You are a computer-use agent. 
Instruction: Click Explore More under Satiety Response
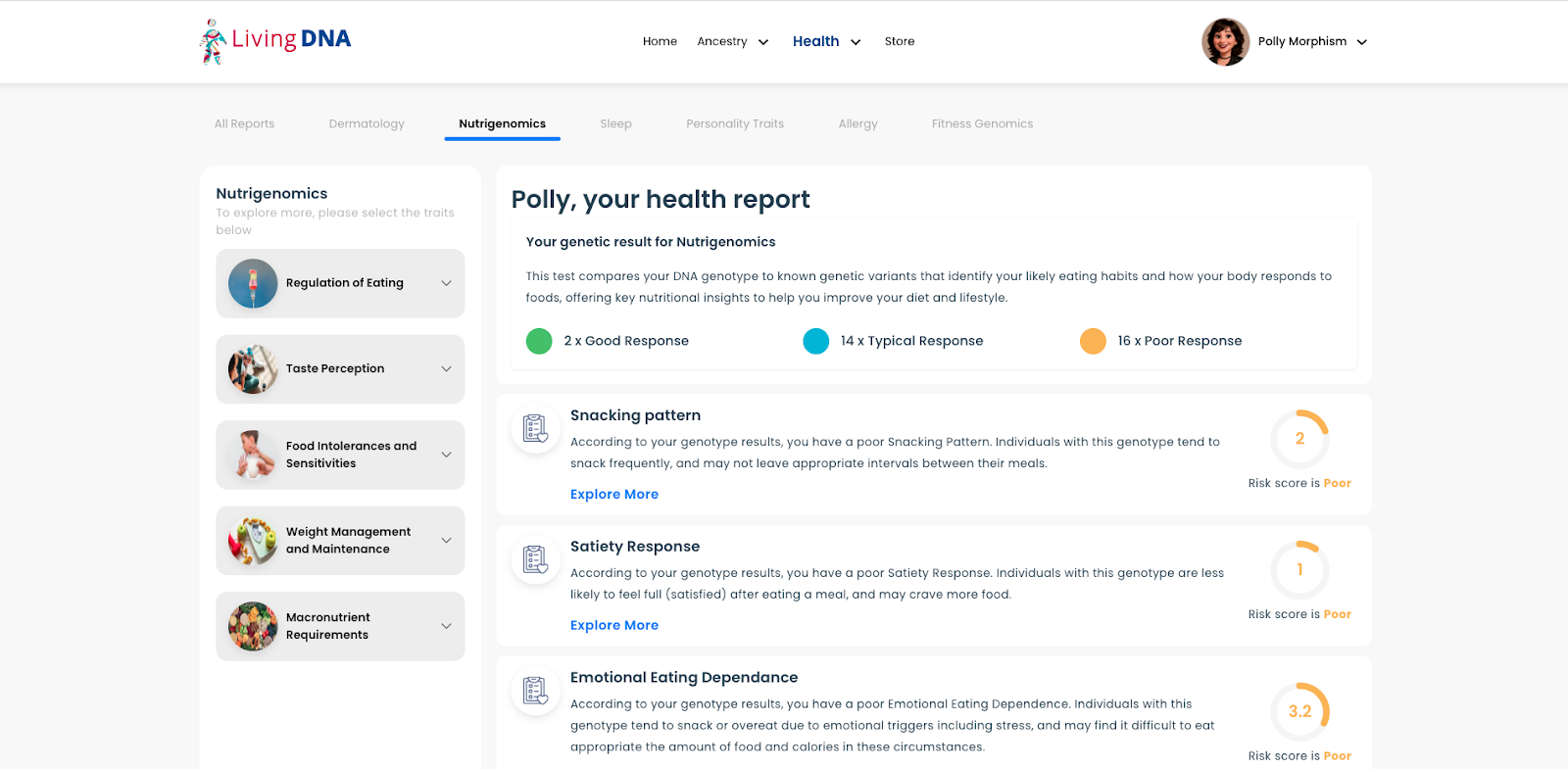pyautogui.click(x=614, y=625)
